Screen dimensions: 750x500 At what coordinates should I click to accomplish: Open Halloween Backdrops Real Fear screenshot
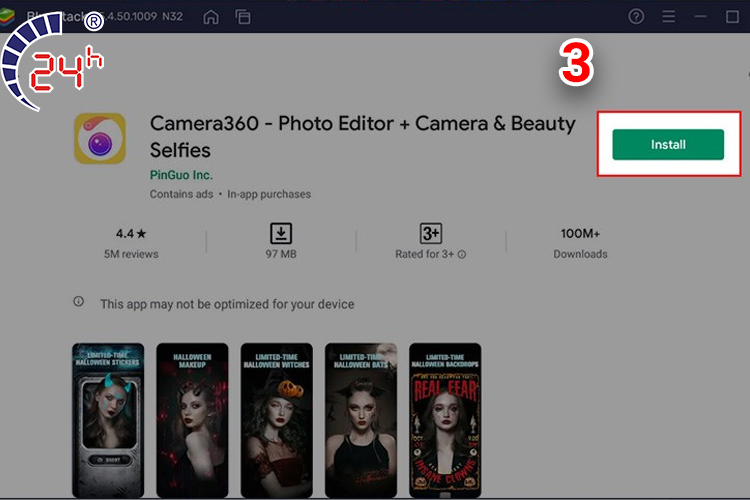[445, 421]
